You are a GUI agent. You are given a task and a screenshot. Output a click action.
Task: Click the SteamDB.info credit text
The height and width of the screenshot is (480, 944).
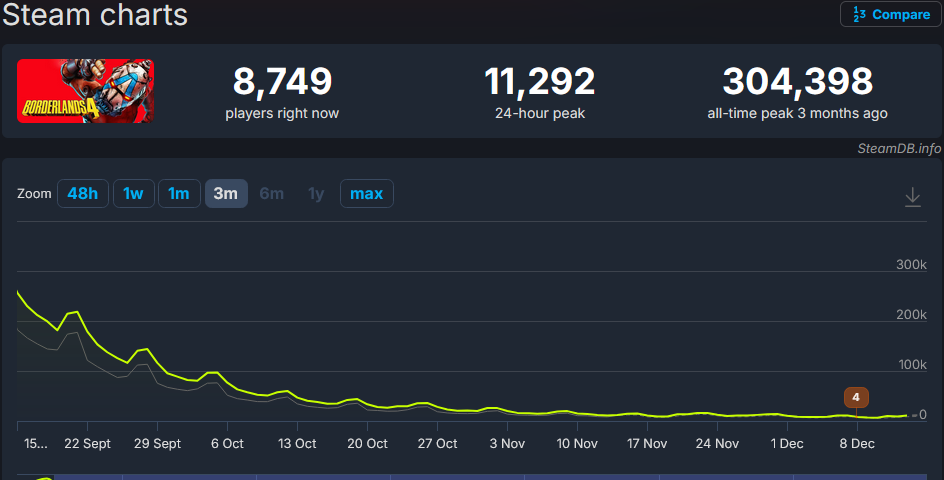[x=899, y=148]
